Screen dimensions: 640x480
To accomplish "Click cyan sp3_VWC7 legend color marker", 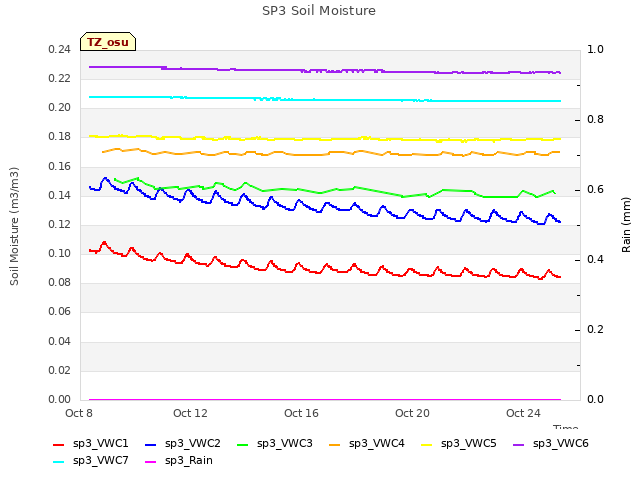I will click(x=58, y=462).
